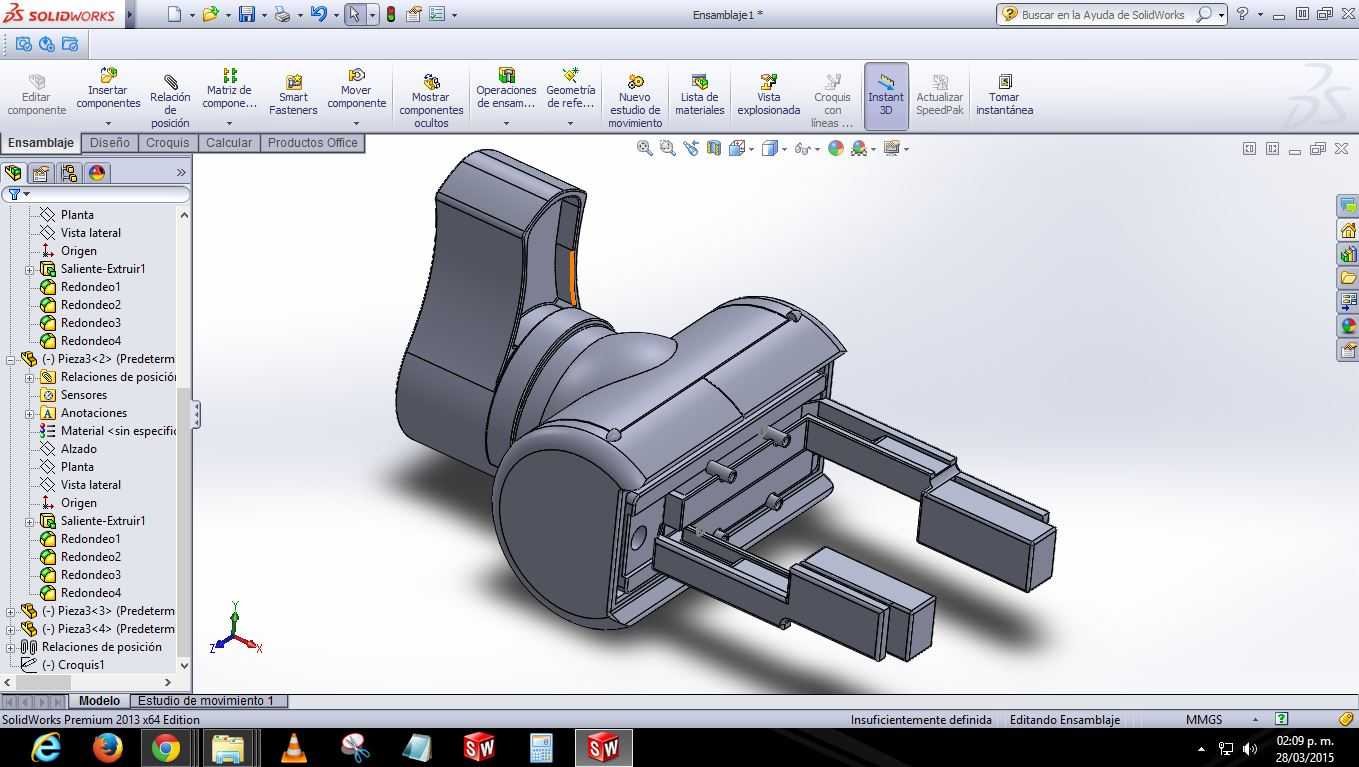Collapse the Pieza3<2> tree node
The image size is (1359, 767).
pos(11,359)
